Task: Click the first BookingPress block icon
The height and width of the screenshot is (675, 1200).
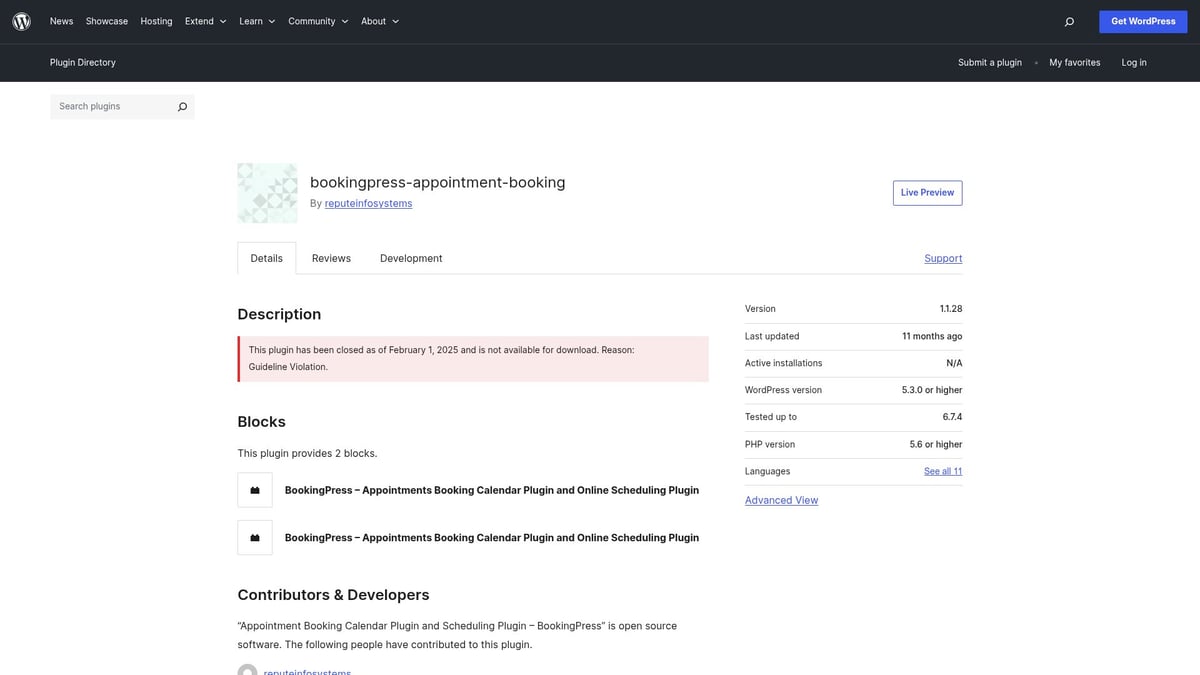Action: coord(255,490)
